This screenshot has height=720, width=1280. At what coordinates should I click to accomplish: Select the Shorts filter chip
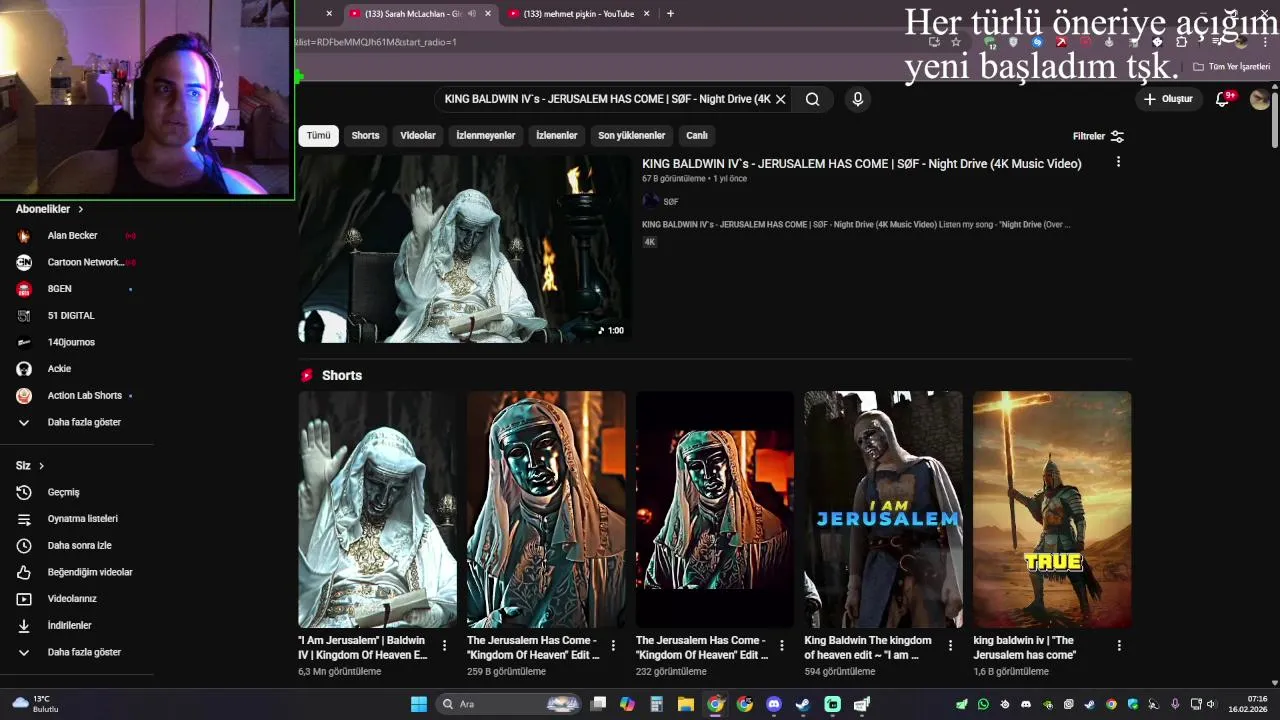[365, 135]
